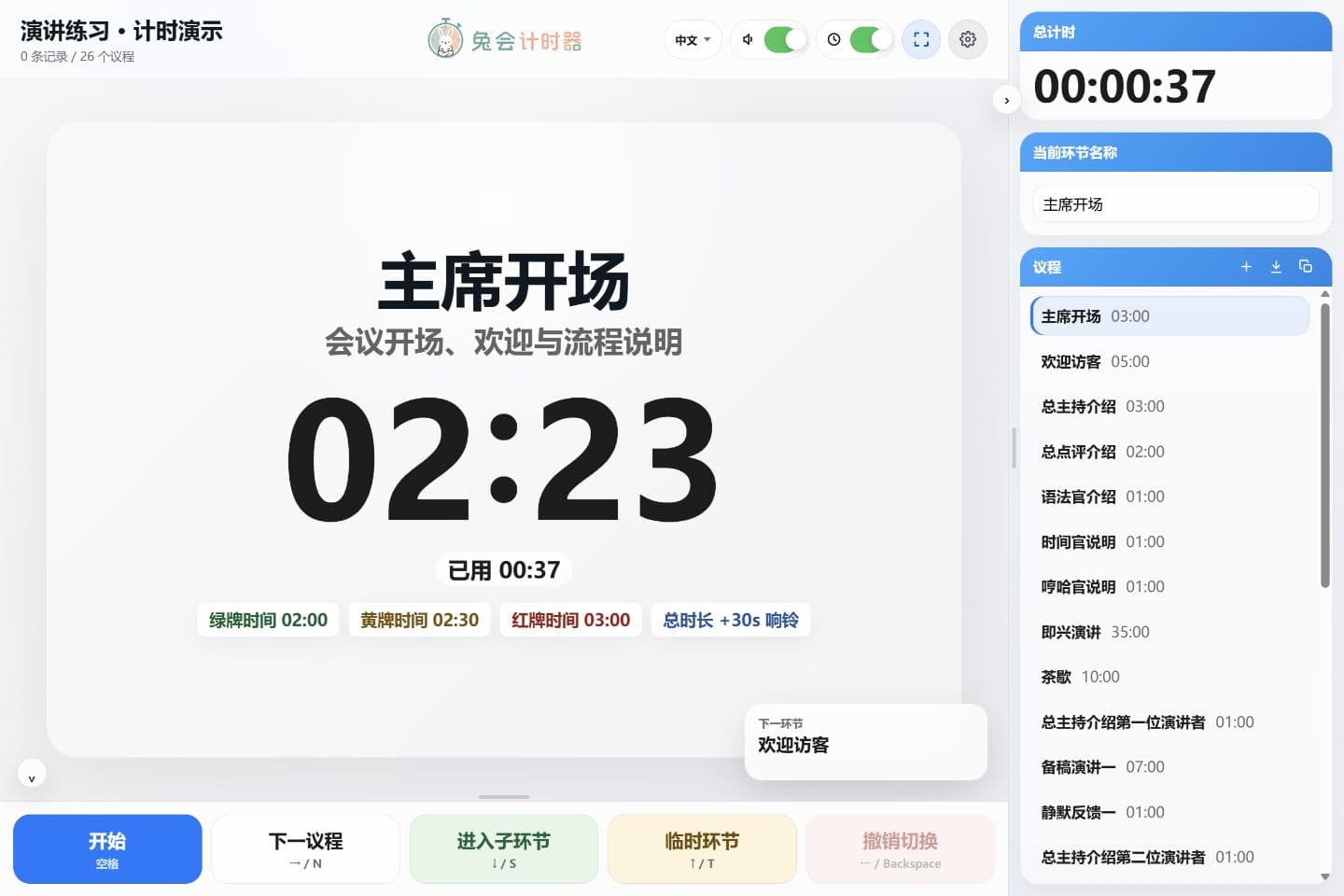Click the 绿牌时间 02:00 chip
1344x896 pixels.
pos(268,620)
